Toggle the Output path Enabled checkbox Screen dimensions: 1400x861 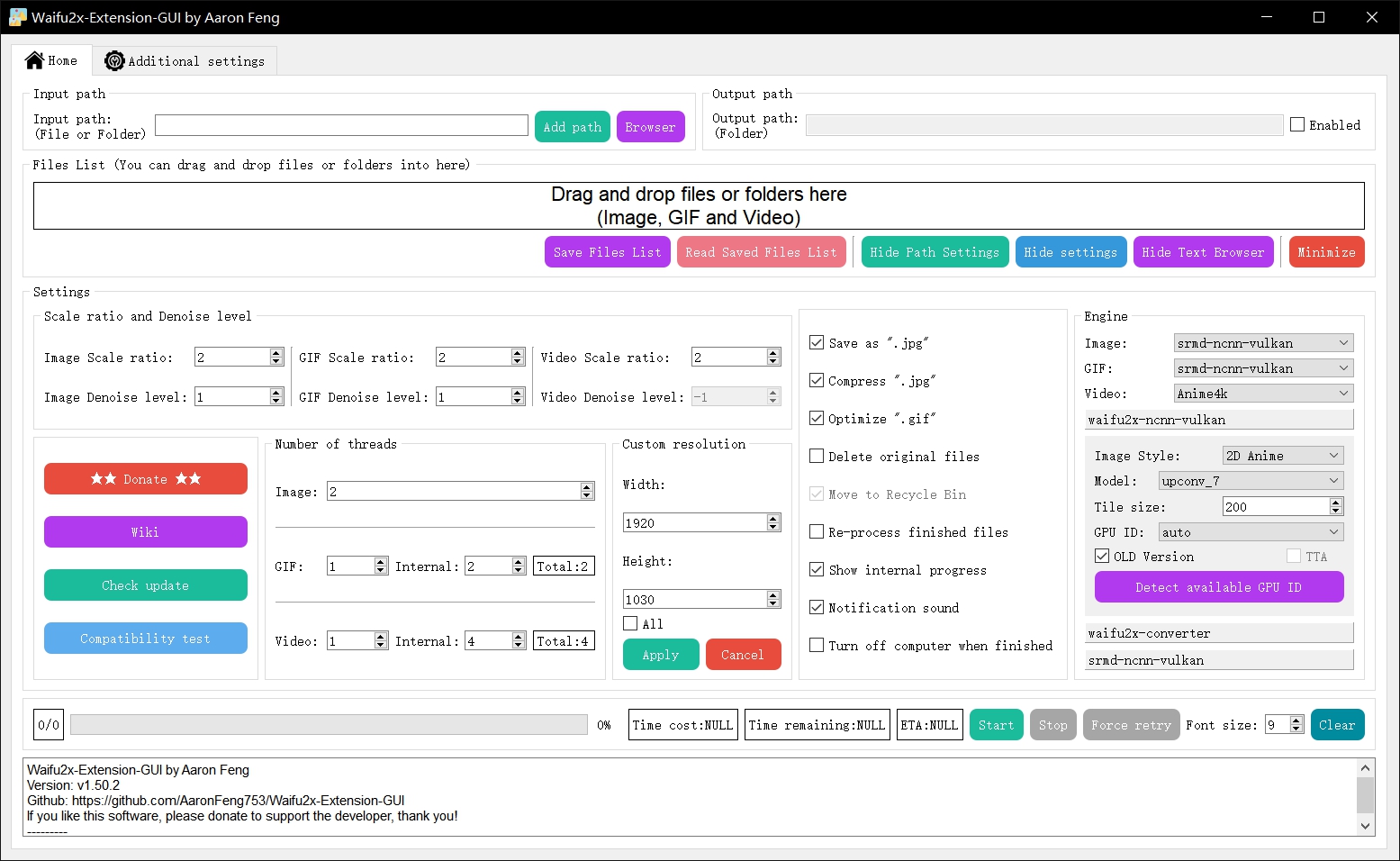[x=1297, y=124]
